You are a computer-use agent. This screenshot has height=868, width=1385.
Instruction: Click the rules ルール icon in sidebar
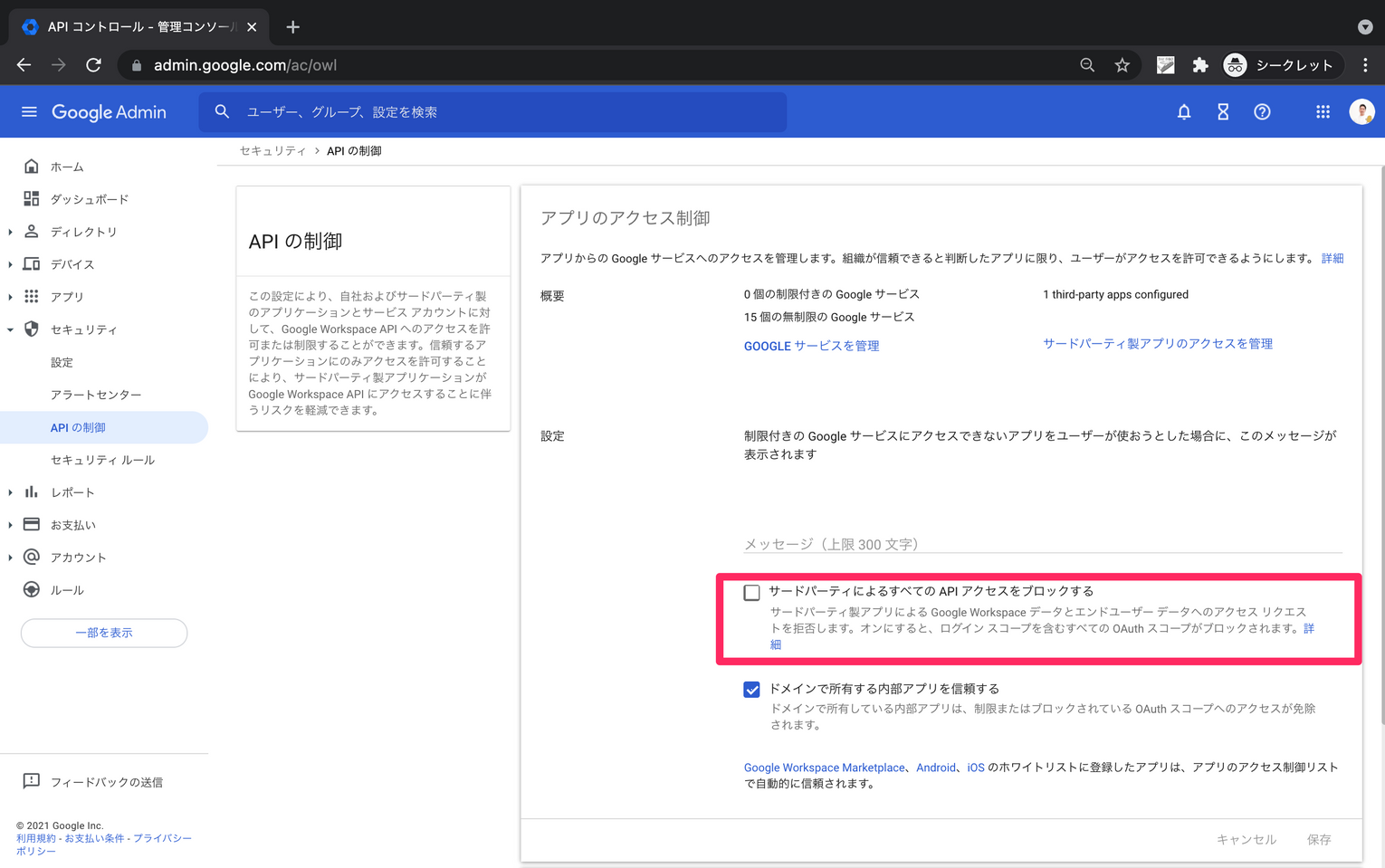[x=32, y=590]
